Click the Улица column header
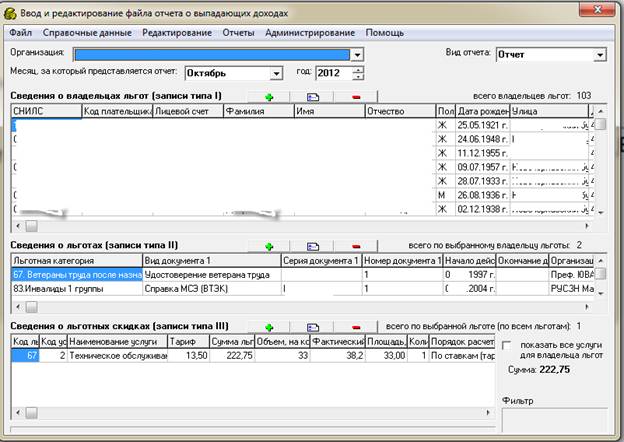Image resolution: width=624 pixels, height=442 pixels. pyautogui.click(x=549, y=111)
